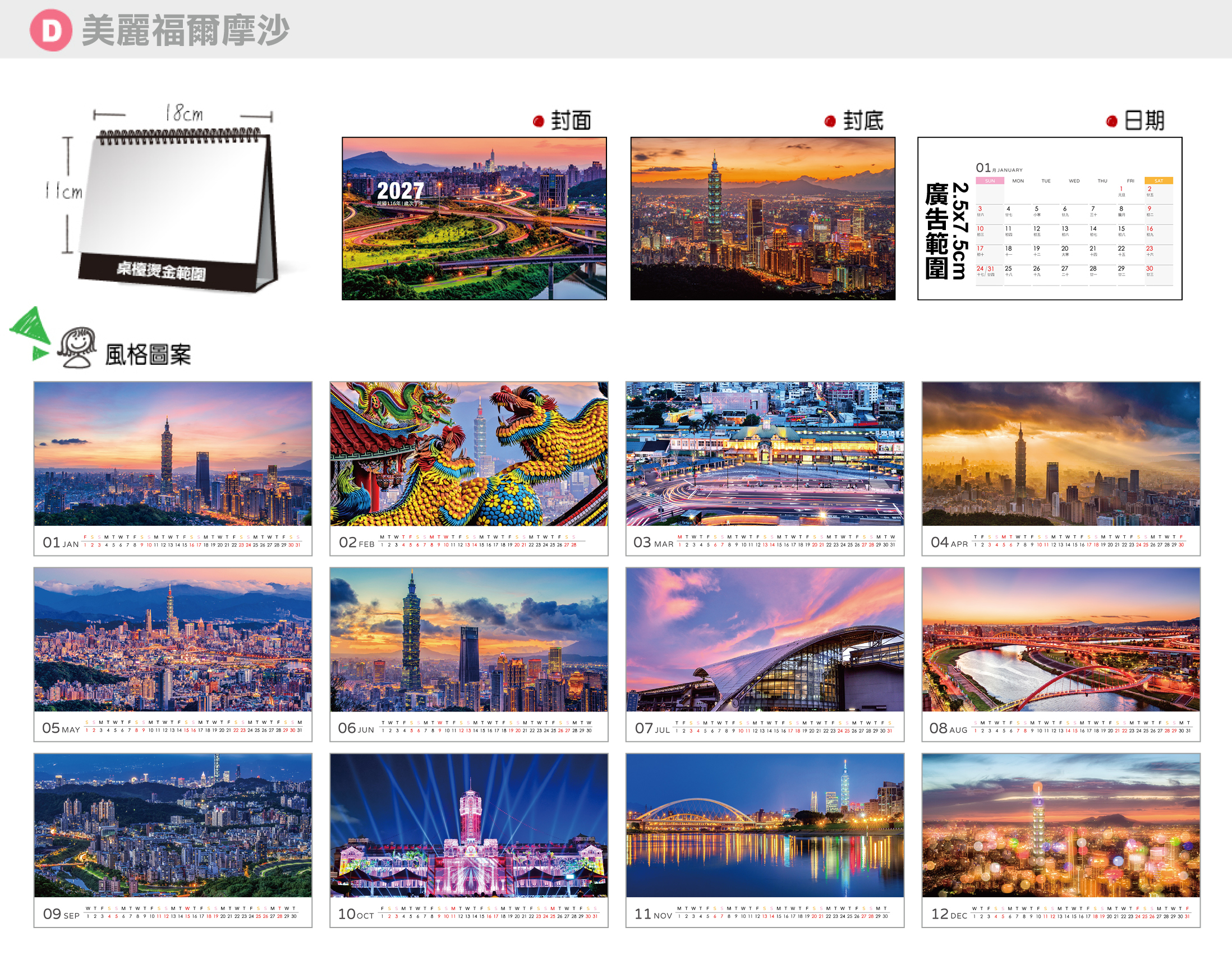Click the green arrow doodle icon

pyautogui.click(x=30, y=333)
